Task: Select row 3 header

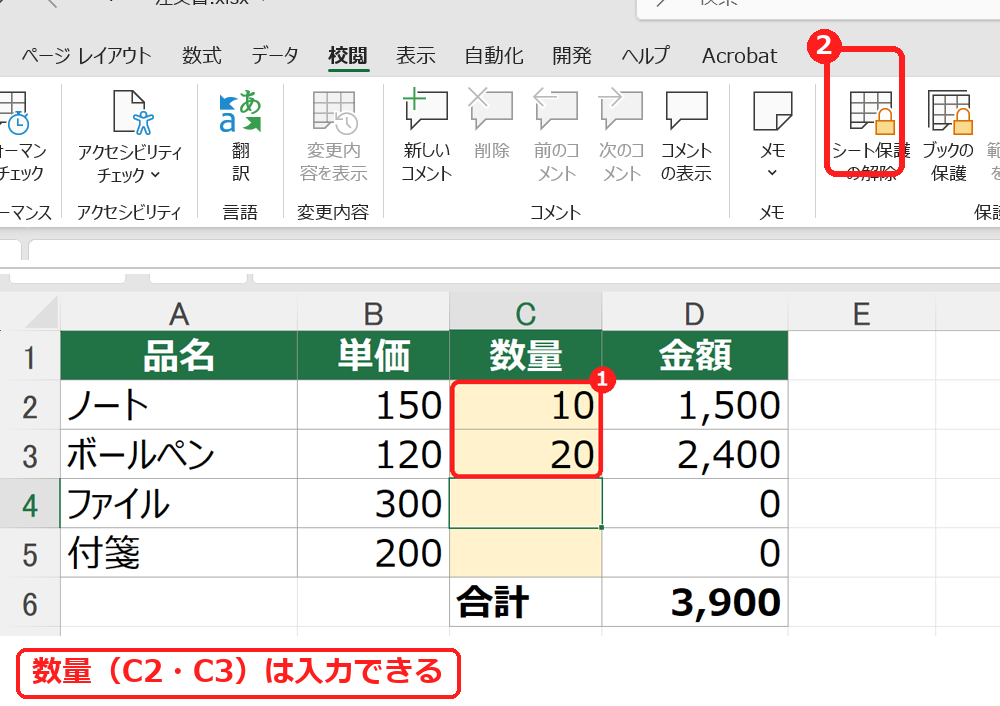Action: click(x=29, y=455)
